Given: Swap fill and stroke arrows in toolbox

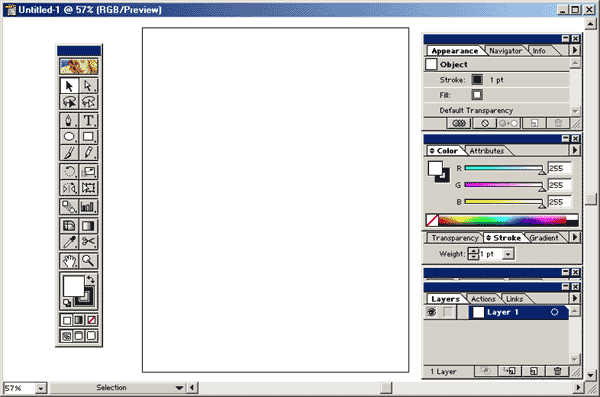Looking at the screenshot, I should coord(91,279).
